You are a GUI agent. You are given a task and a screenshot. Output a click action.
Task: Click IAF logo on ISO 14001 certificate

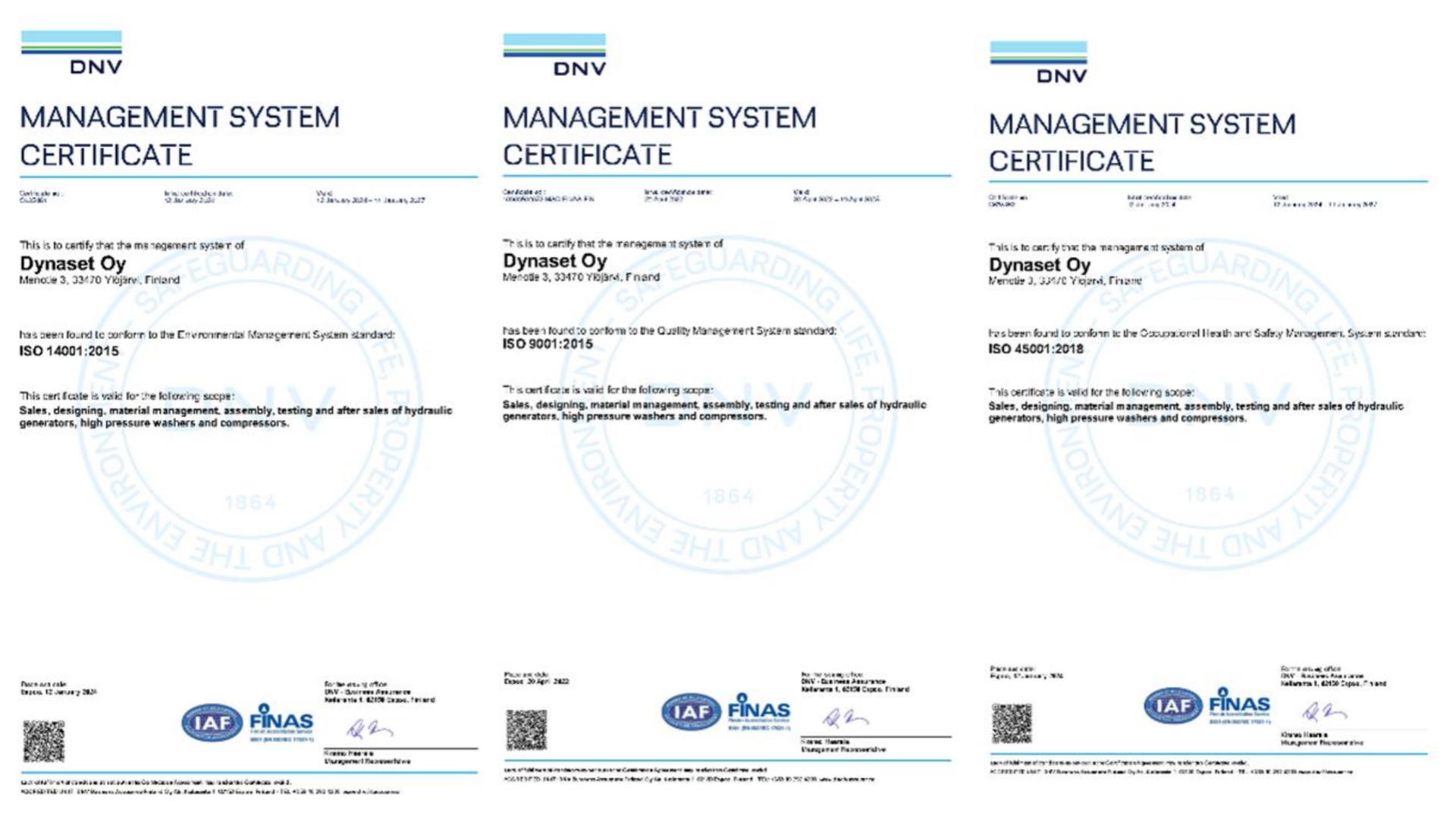tap(212, 723)
